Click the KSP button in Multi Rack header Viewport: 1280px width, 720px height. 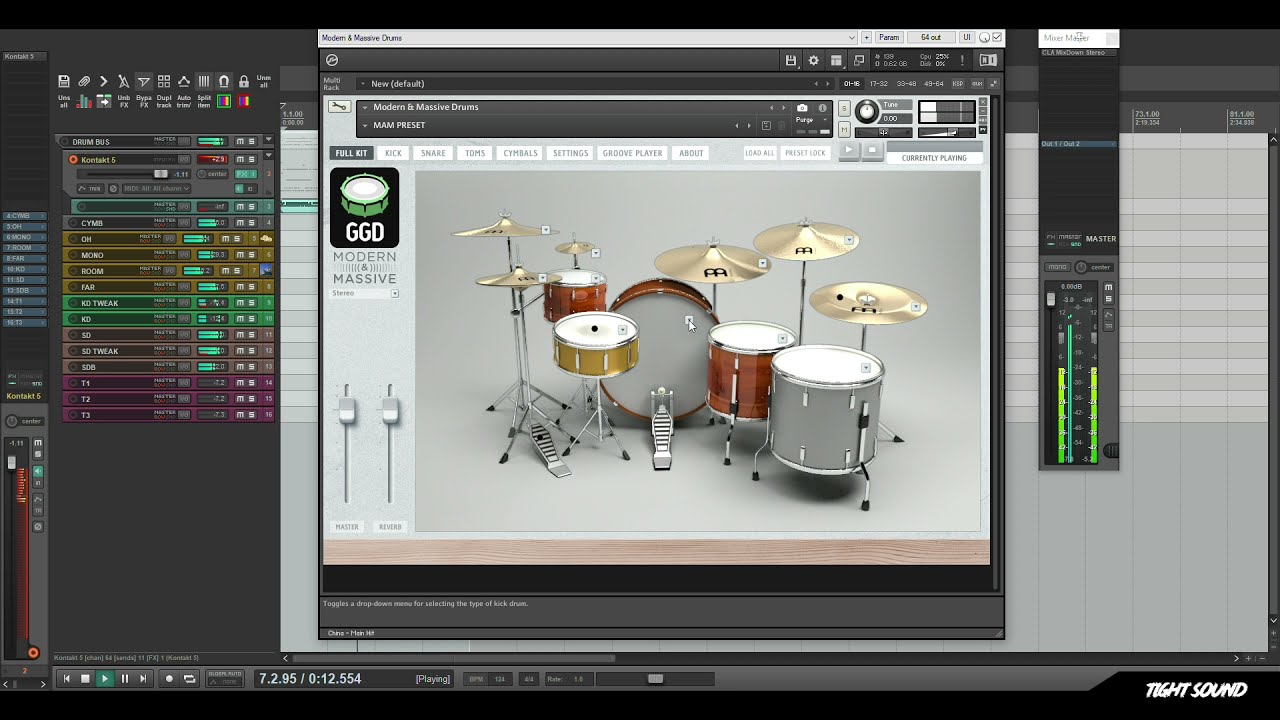(958, 84)
